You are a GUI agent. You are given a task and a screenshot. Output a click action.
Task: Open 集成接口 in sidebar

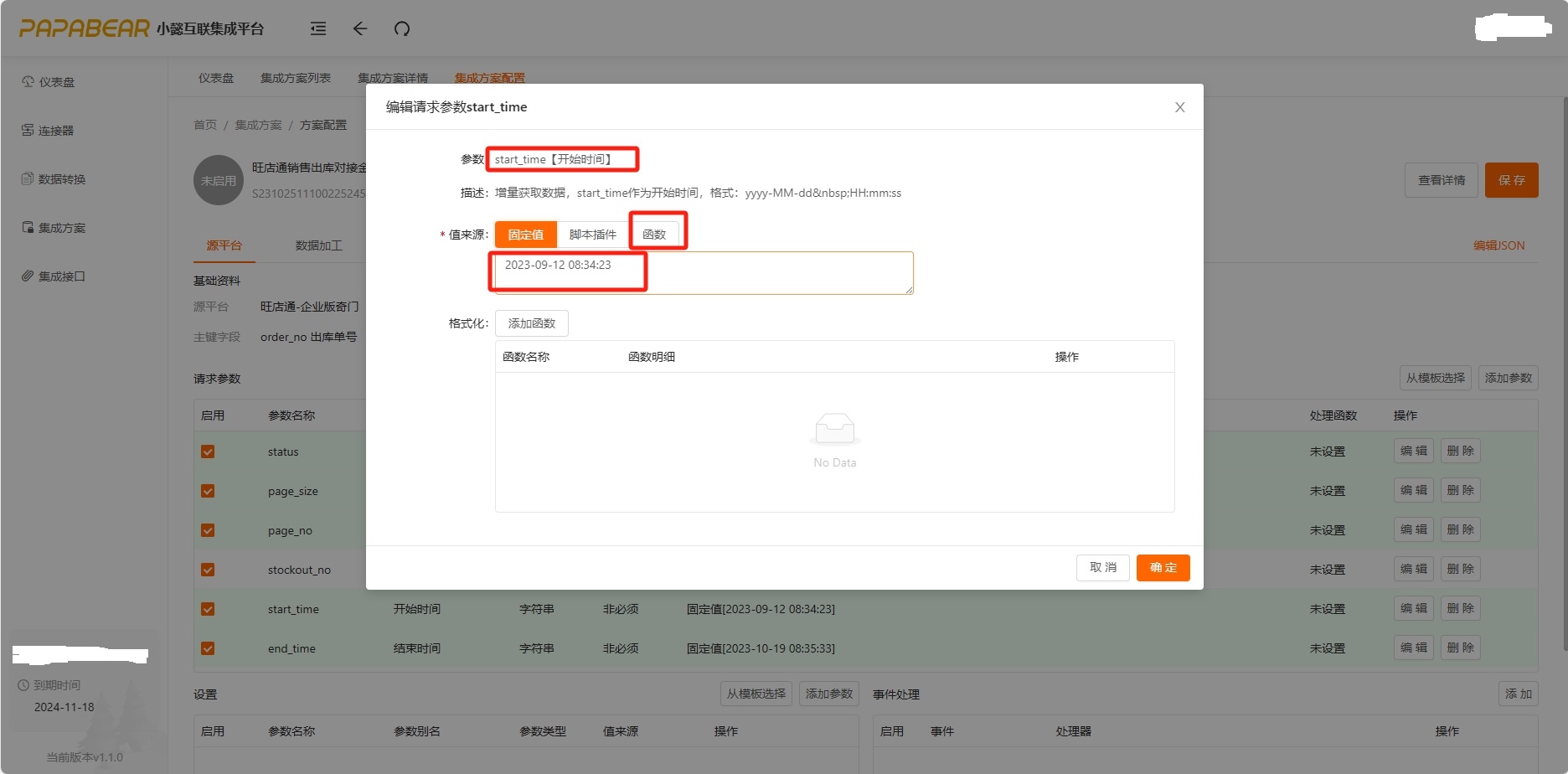pos(61,276)
